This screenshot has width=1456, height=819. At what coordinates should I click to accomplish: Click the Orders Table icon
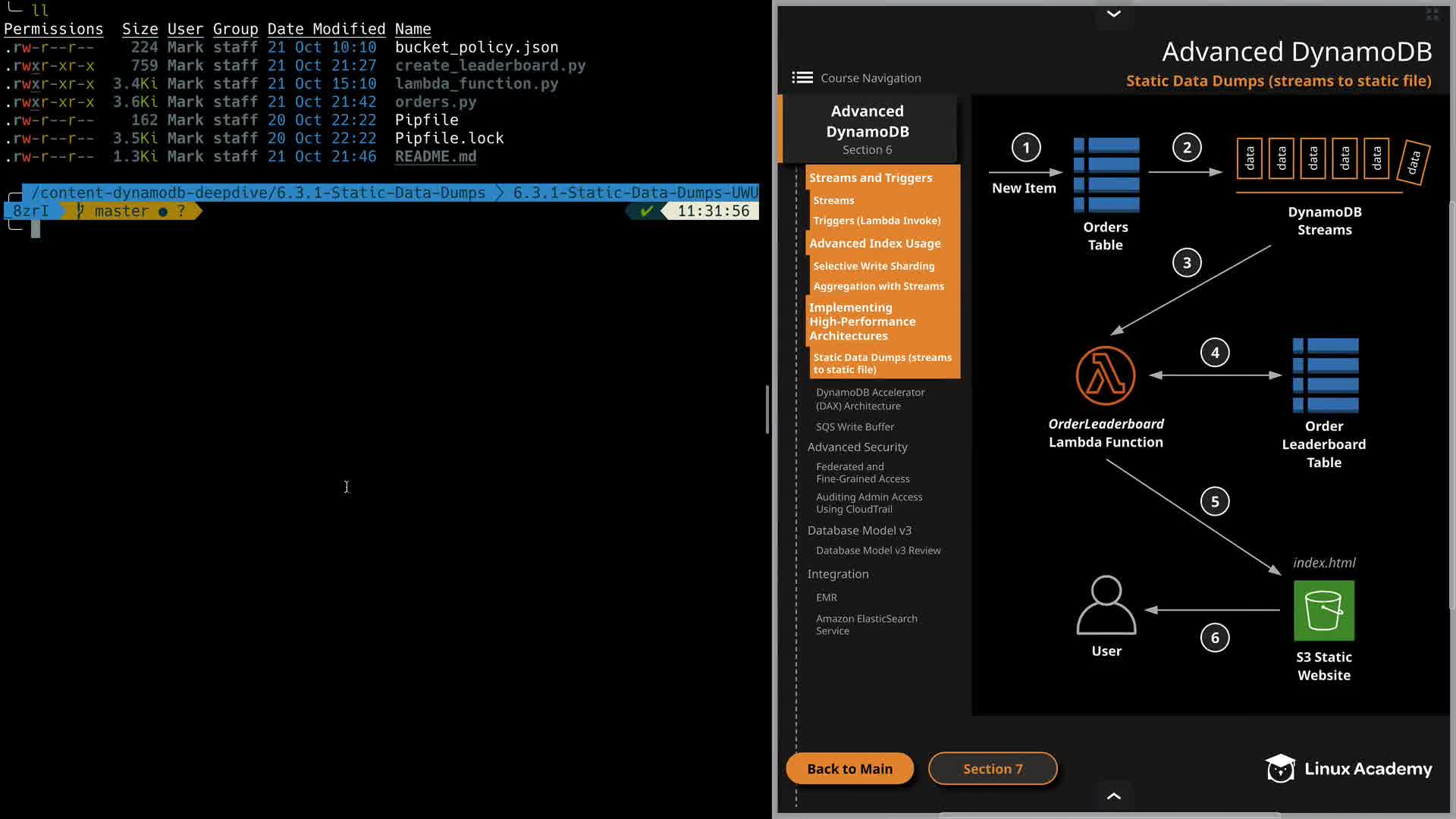coord(1106,175)
